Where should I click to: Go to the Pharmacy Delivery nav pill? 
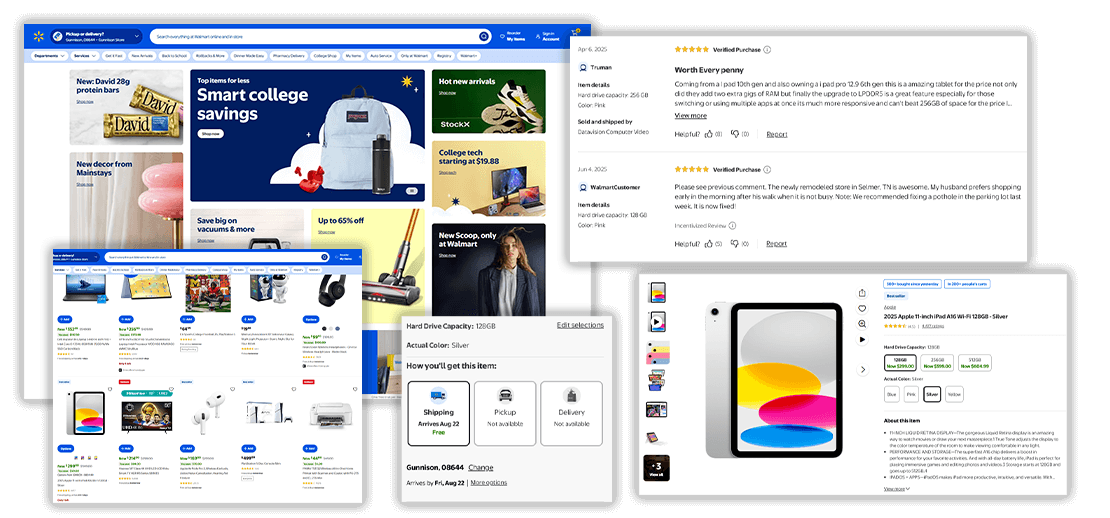[x=289, y=56]
